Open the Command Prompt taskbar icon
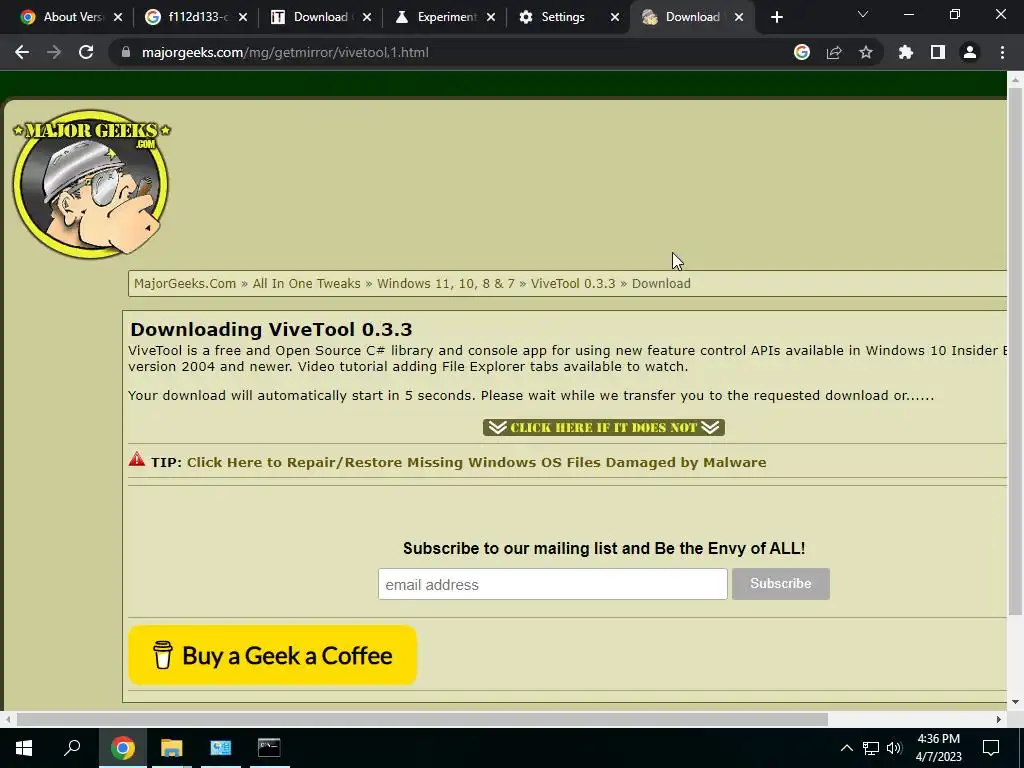The width and height of the screenshot is (1024, 768). pos(269,748)
